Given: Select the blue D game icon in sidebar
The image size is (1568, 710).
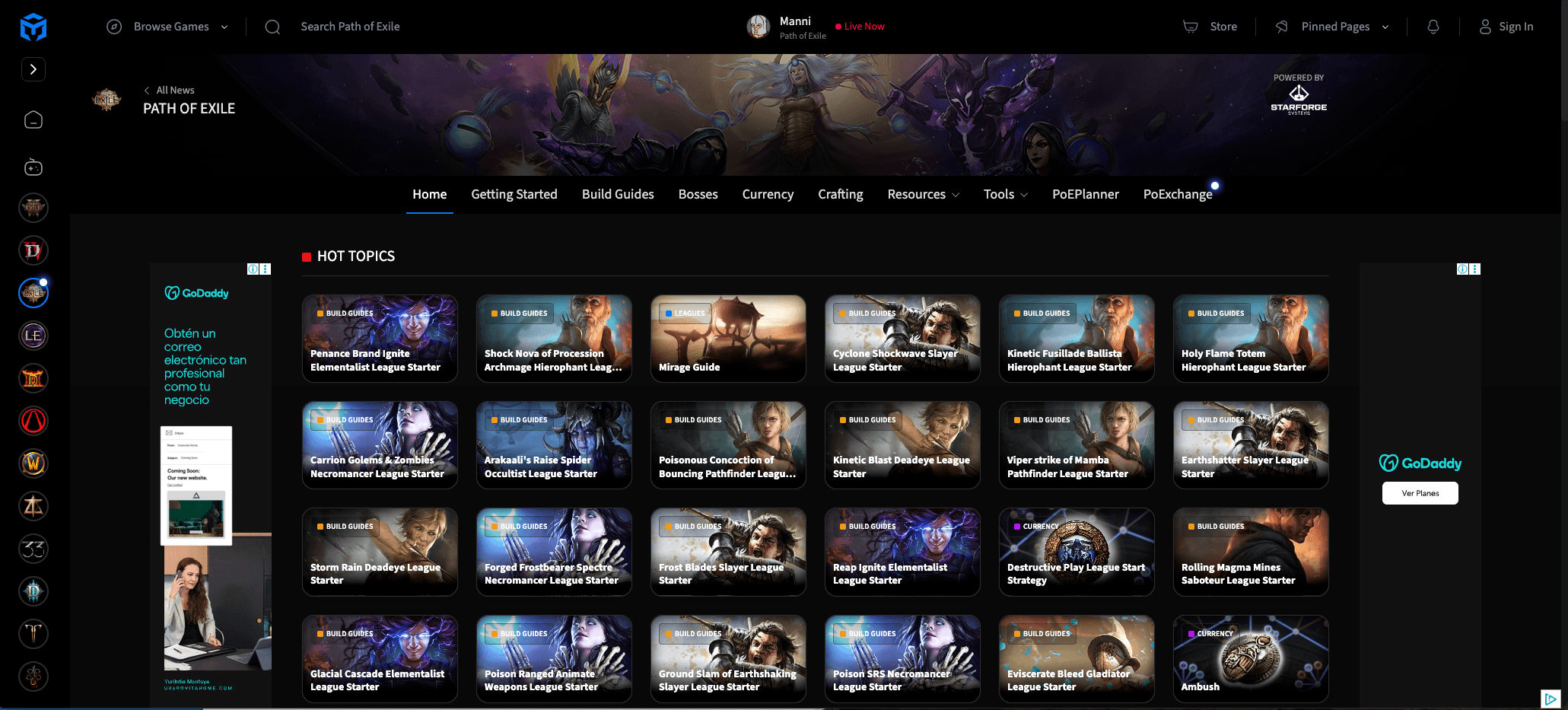Looking at the screenshot, I should pos(33,591).
